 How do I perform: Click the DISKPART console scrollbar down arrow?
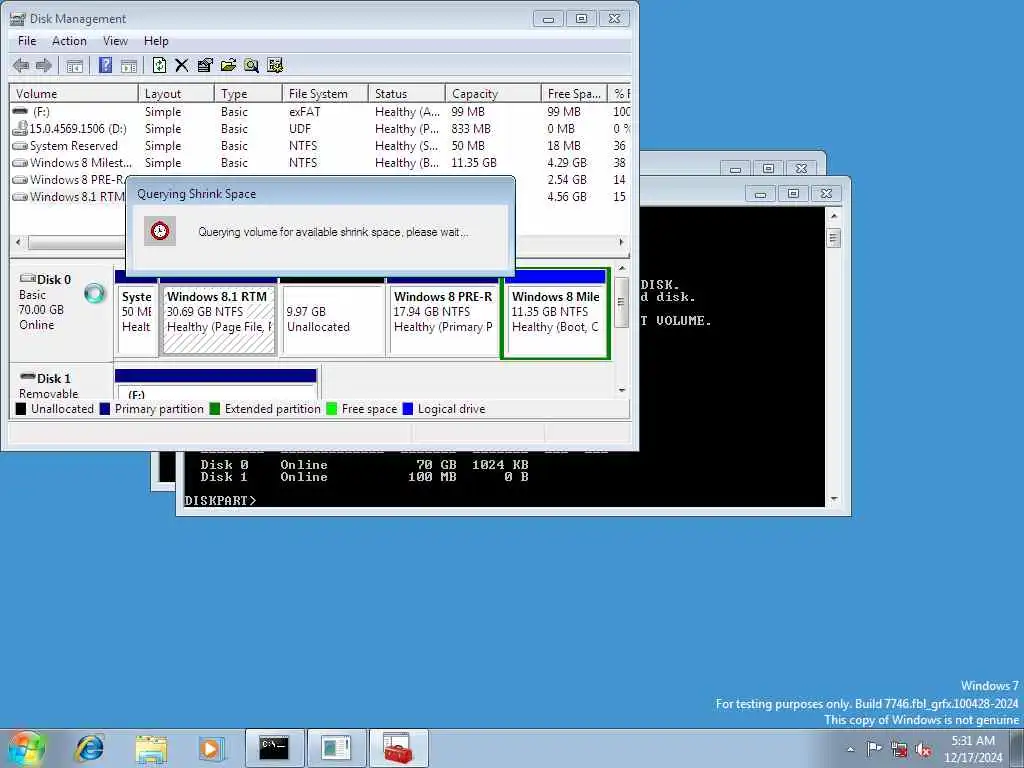click(834, 499)
